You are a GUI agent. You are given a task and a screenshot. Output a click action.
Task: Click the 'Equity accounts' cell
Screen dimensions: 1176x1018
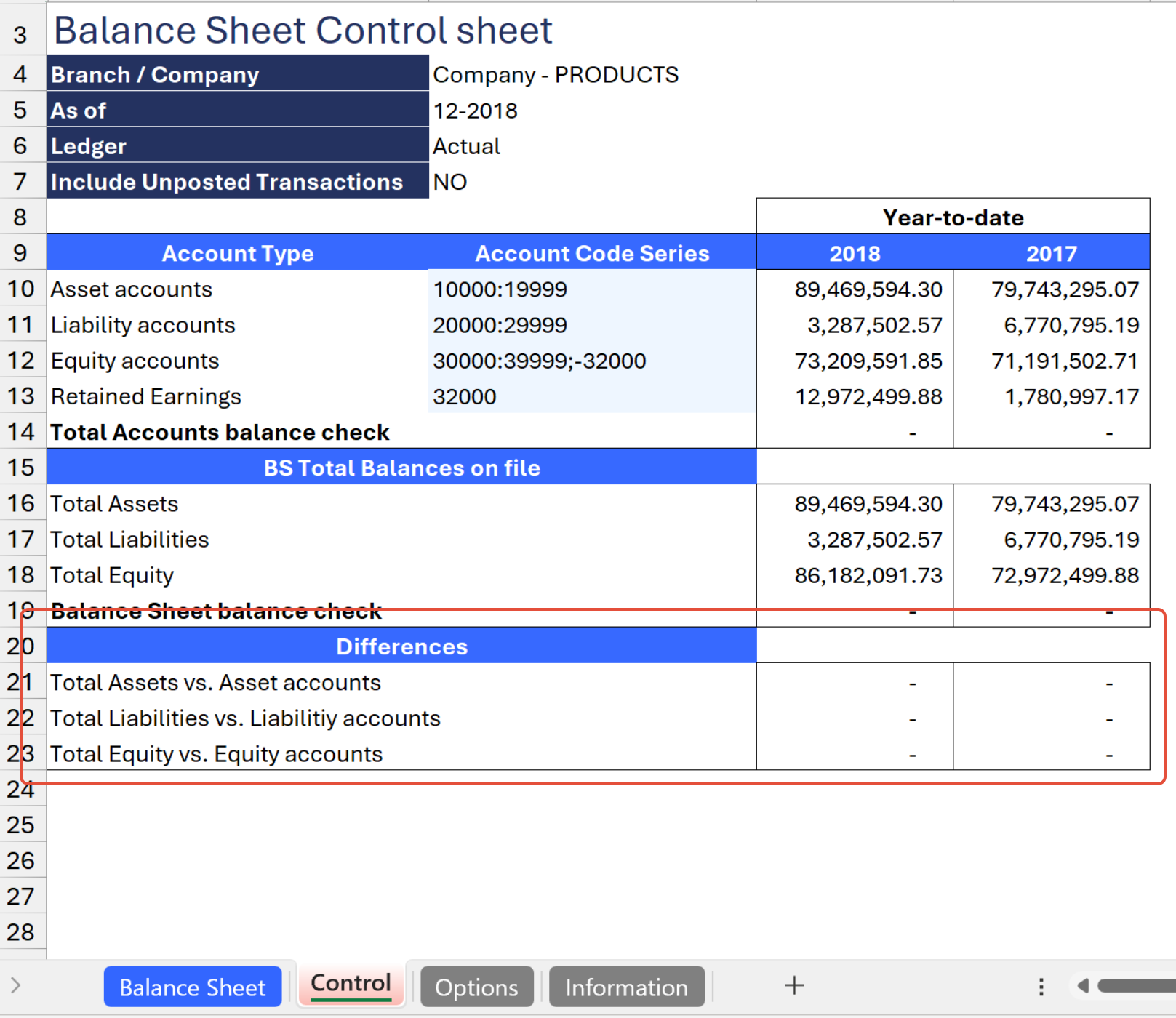(238, 360)
